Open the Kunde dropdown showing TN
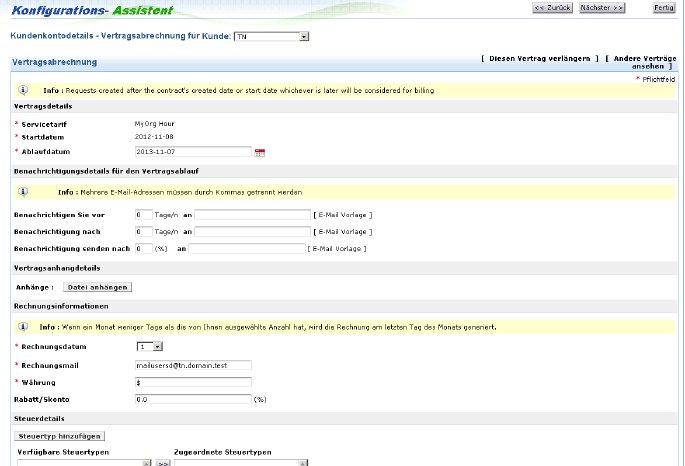Screen dimensions: 685x466 271,36
